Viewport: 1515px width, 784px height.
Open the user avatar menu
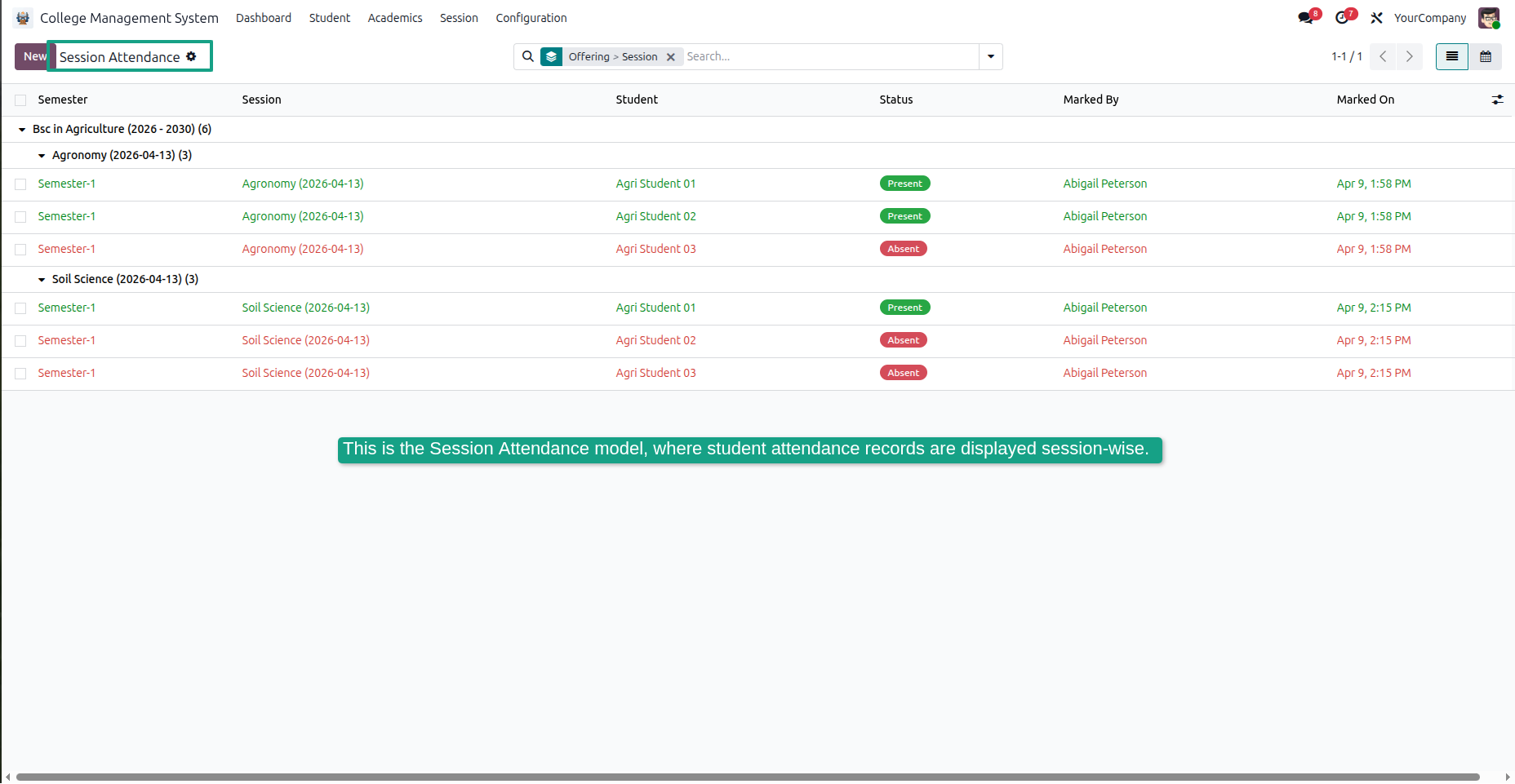point(1489,18)
